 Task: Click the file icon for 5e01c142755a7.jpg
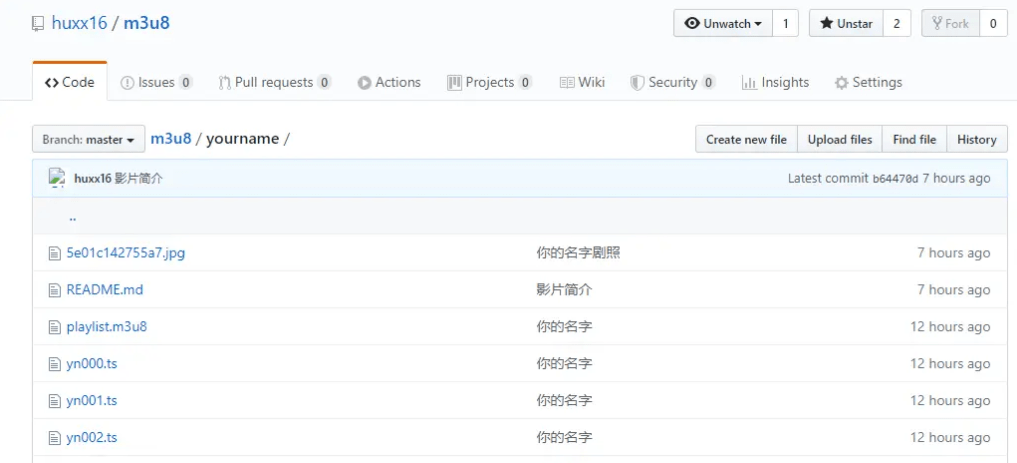[x=54, y=253]
